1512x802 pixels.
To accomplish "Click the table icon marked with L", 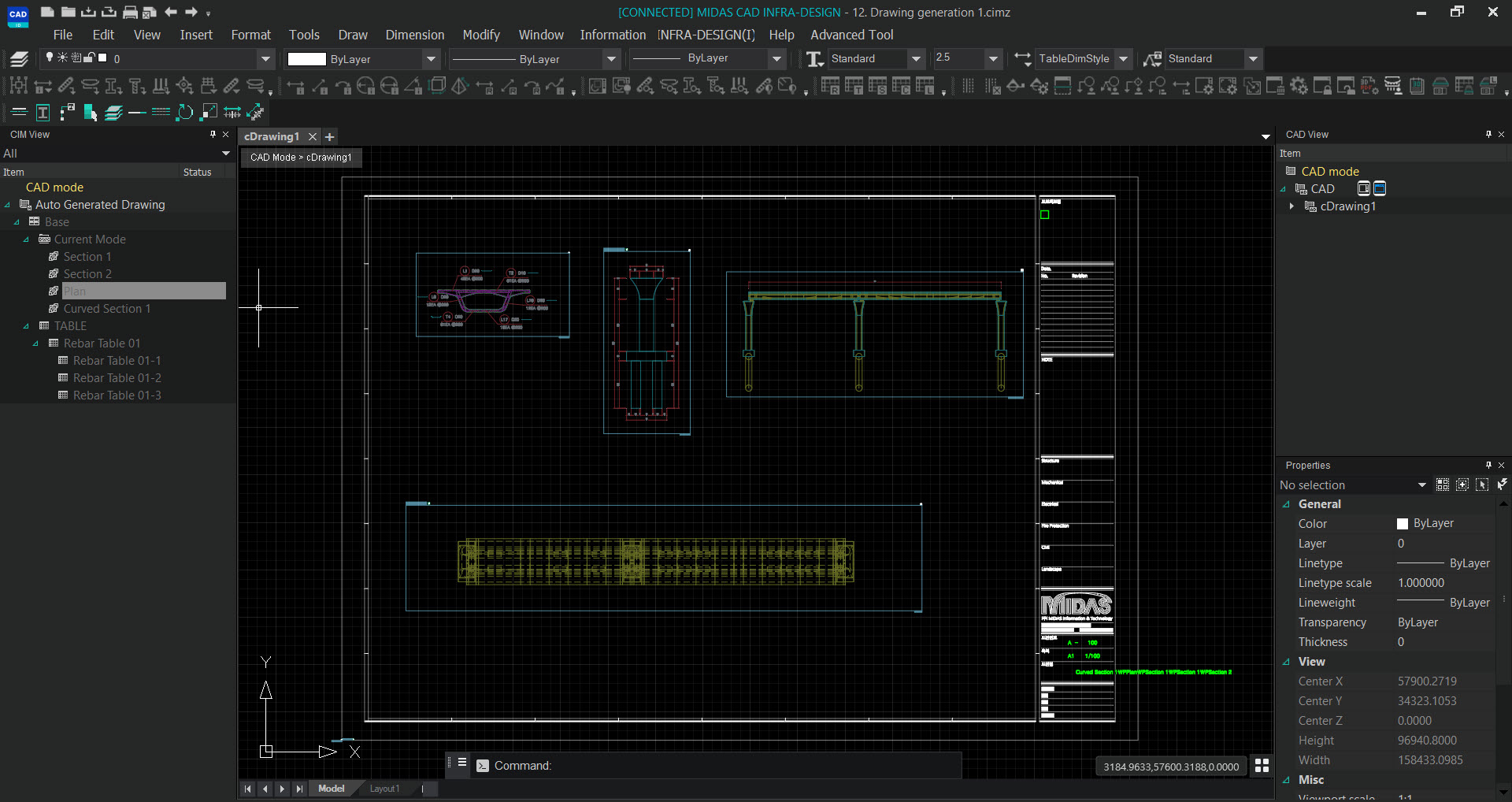I will tap(925, 86).
